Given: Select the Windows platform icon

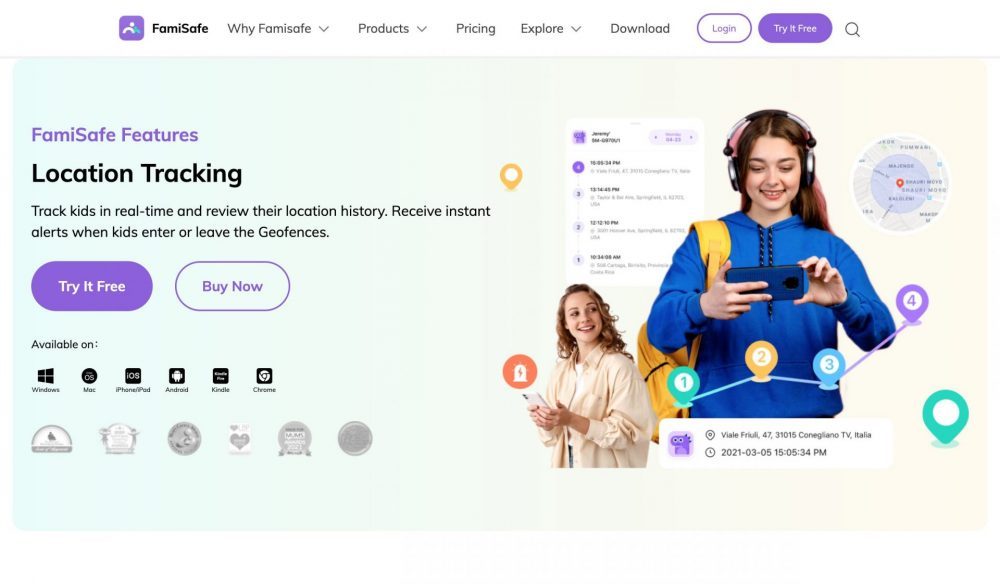Looking at the screenshot, I should pyautogui.click(x=45, y=376).
